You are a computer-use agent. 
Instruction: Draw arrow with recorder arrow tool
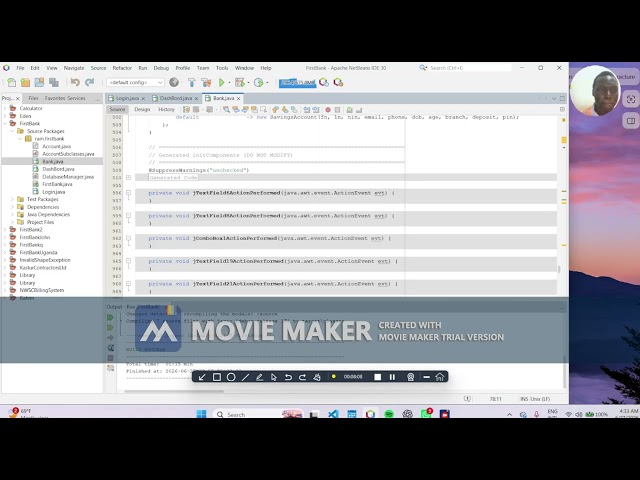(x=202, y=377)
